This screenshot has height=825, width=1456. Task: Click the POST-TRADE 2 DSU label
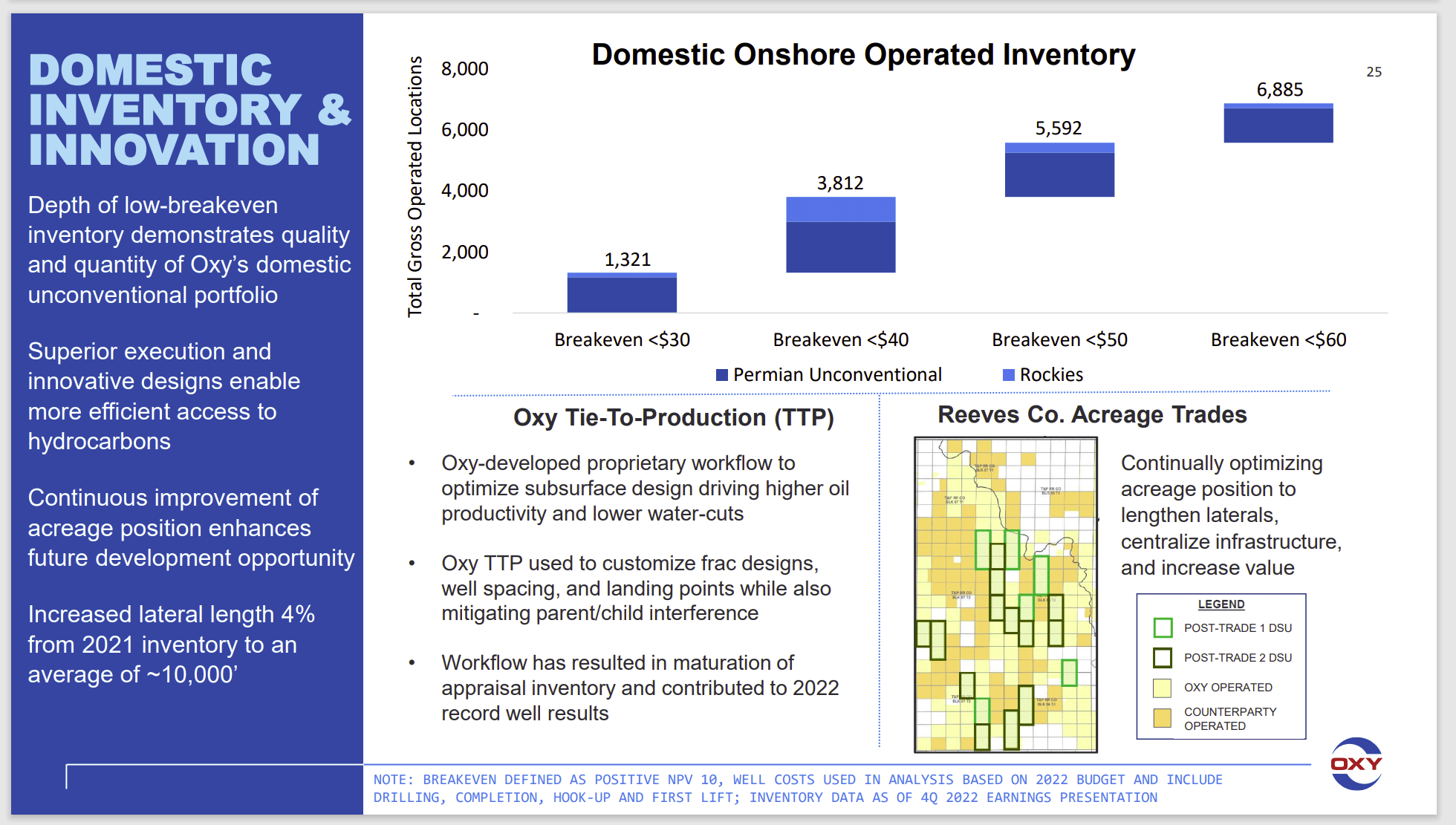click(x=1238, y=658)
